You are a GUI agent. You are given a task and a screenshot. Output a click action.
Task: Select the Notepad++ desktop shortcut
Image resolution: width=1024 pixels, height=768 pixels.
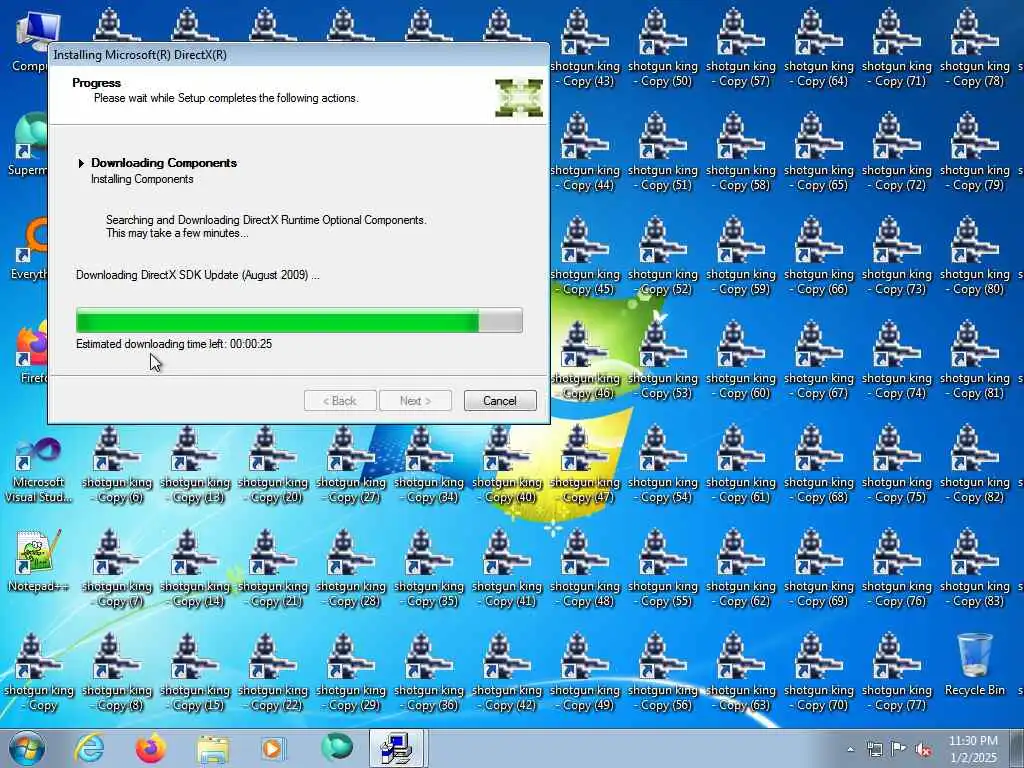(x=38, y=561)
